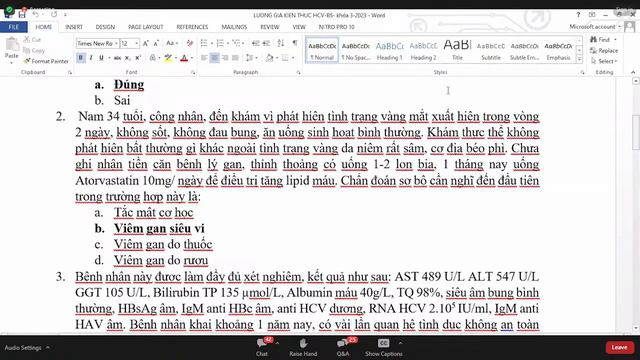This screenshot has height=360, width=640.
Task: Click Microsoft account label
Action: click(x=592, y=27)
